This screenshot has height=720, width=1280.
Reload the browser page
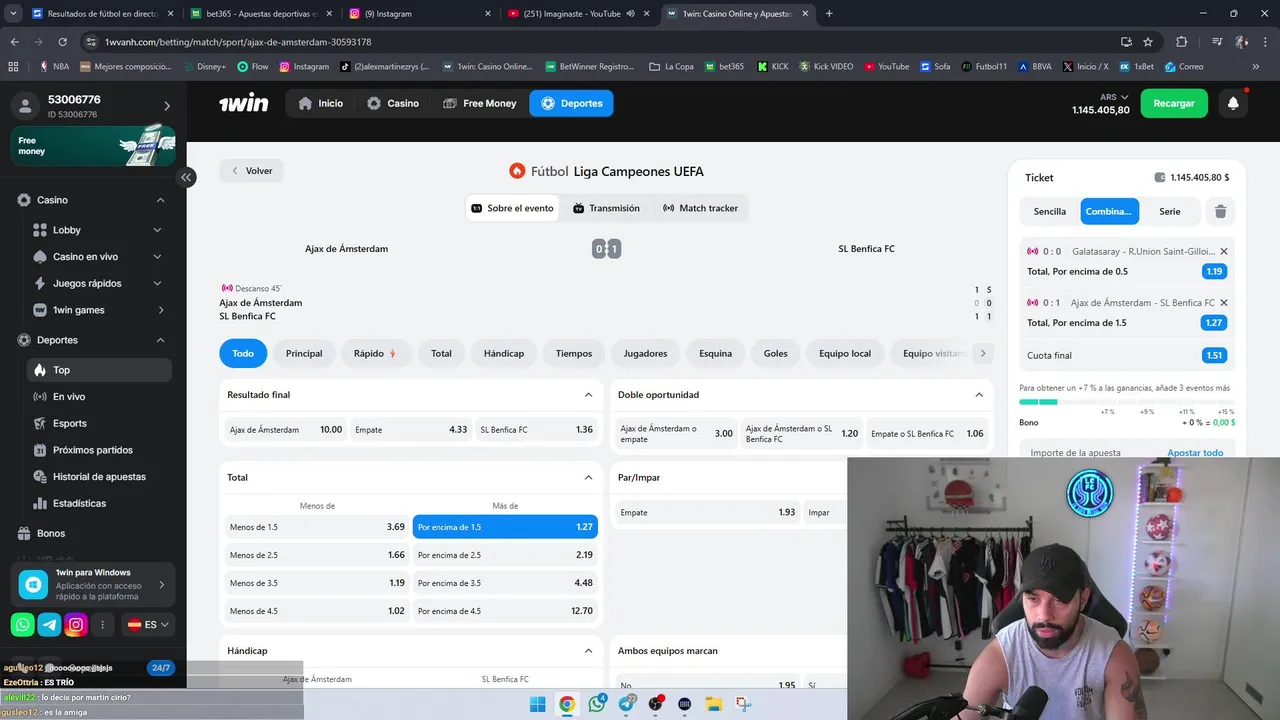(x=62, y=42)
